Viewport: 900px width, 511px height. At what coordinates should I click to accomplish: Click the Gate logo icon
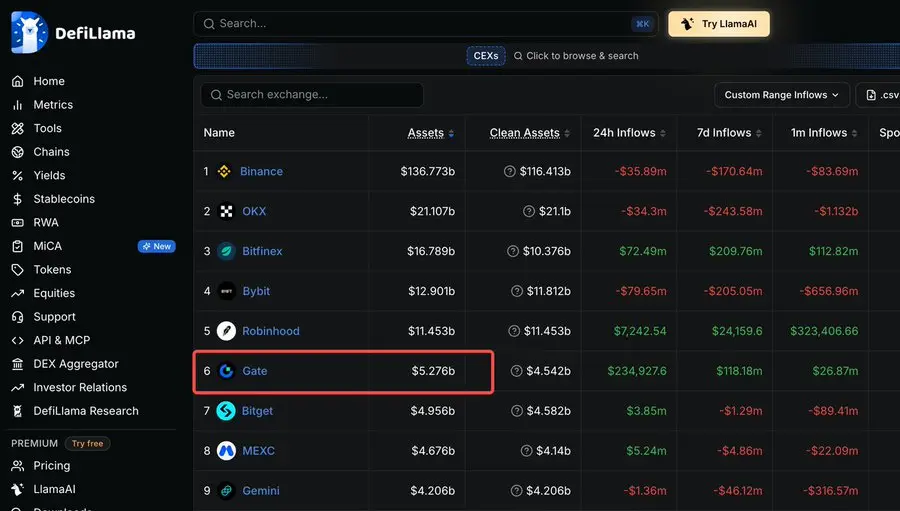point(226,371)
